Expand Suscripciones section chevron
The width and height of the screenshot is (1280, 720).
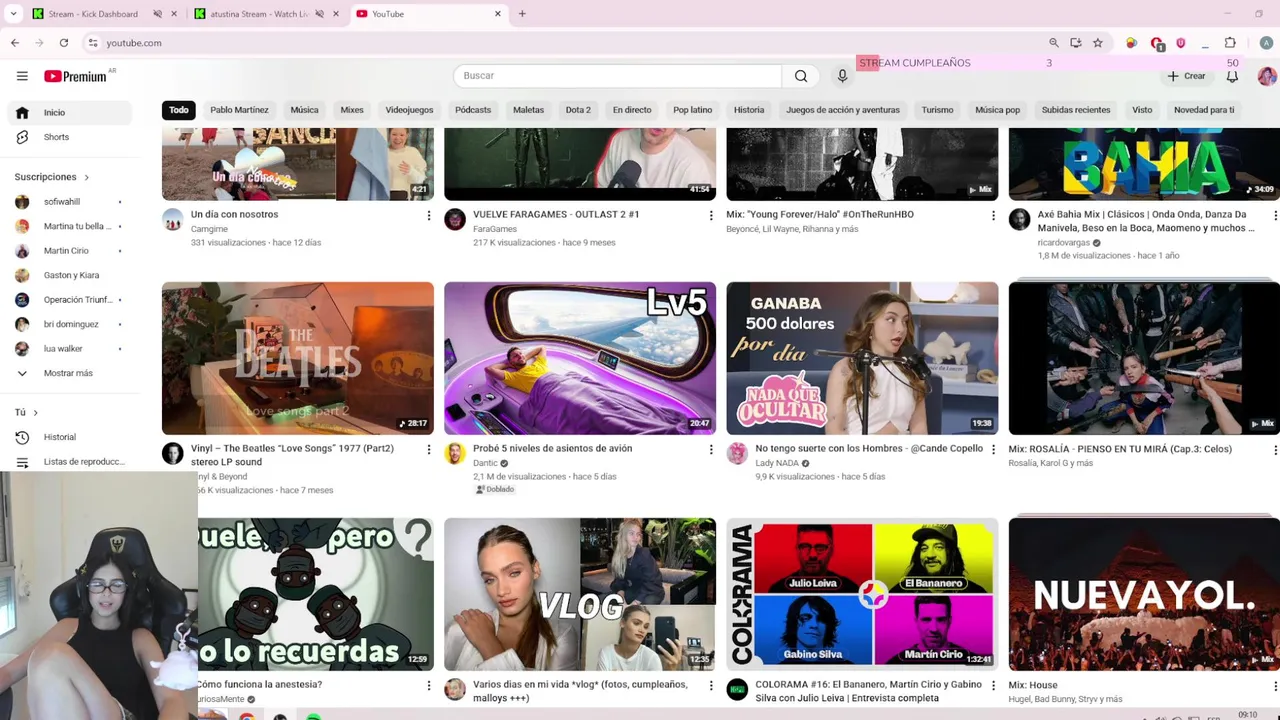(x=86, y=177)
